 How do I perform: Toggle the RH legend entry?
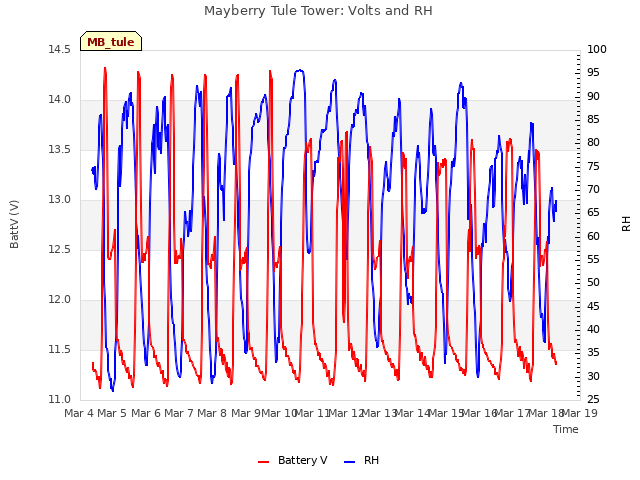361,460
